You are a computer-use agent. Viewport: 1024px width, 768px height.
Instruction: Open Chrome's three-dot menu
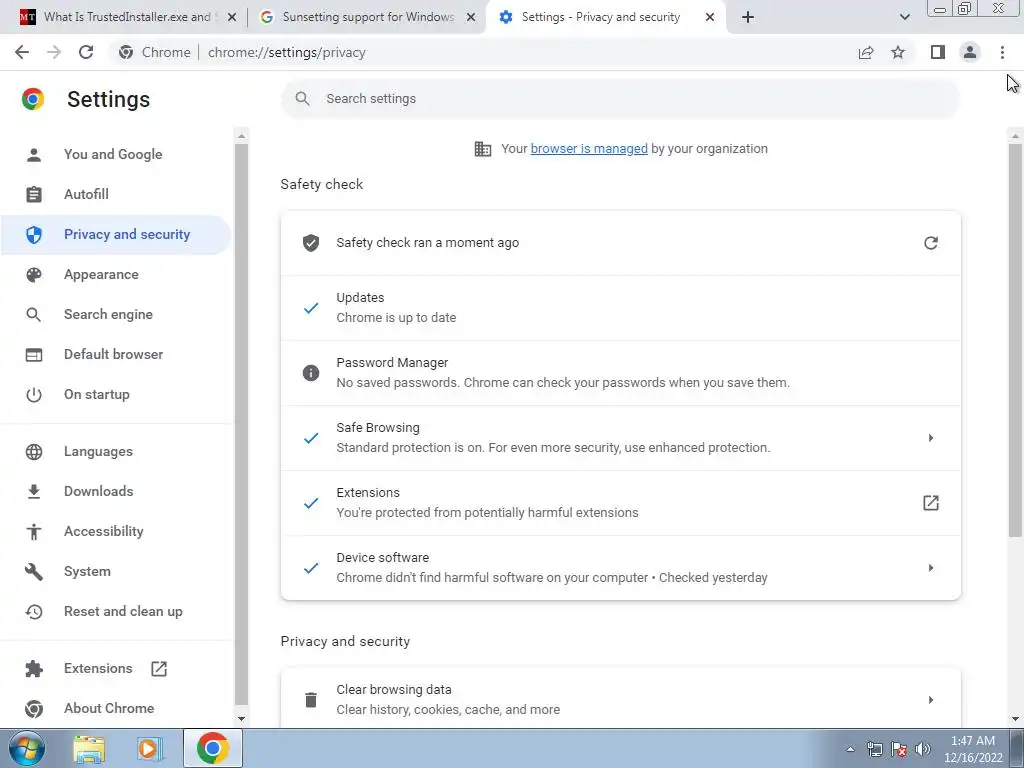[1002, 52]
